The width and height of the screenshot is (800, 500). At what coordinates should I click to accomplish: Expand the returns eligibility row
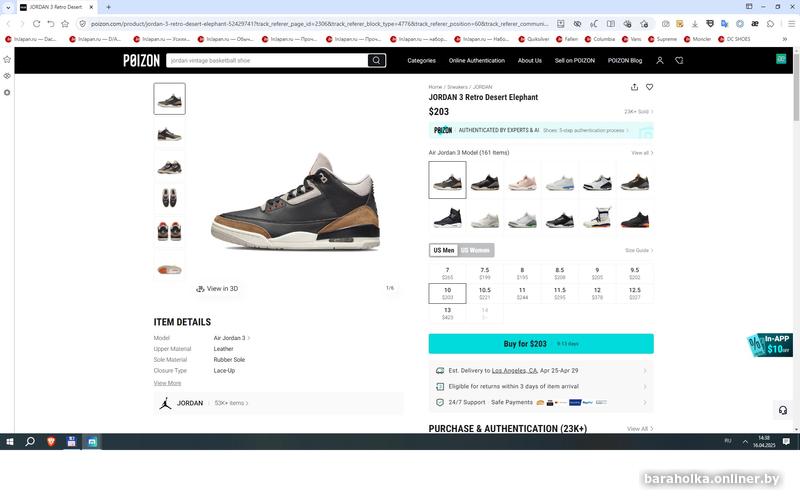coord(541,387)
